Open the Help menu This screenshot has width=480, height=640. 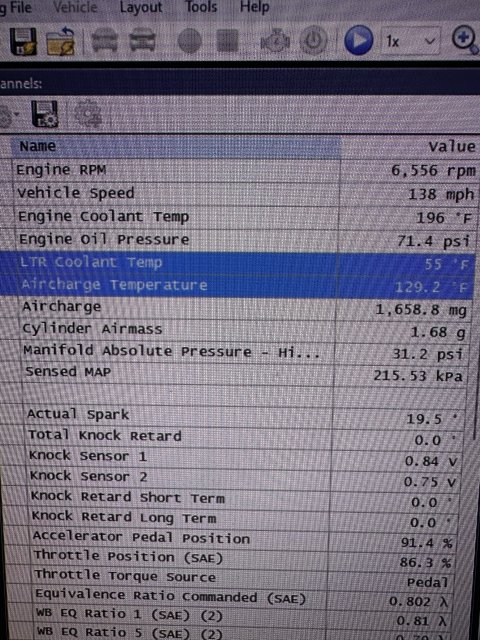pos(254,7)
